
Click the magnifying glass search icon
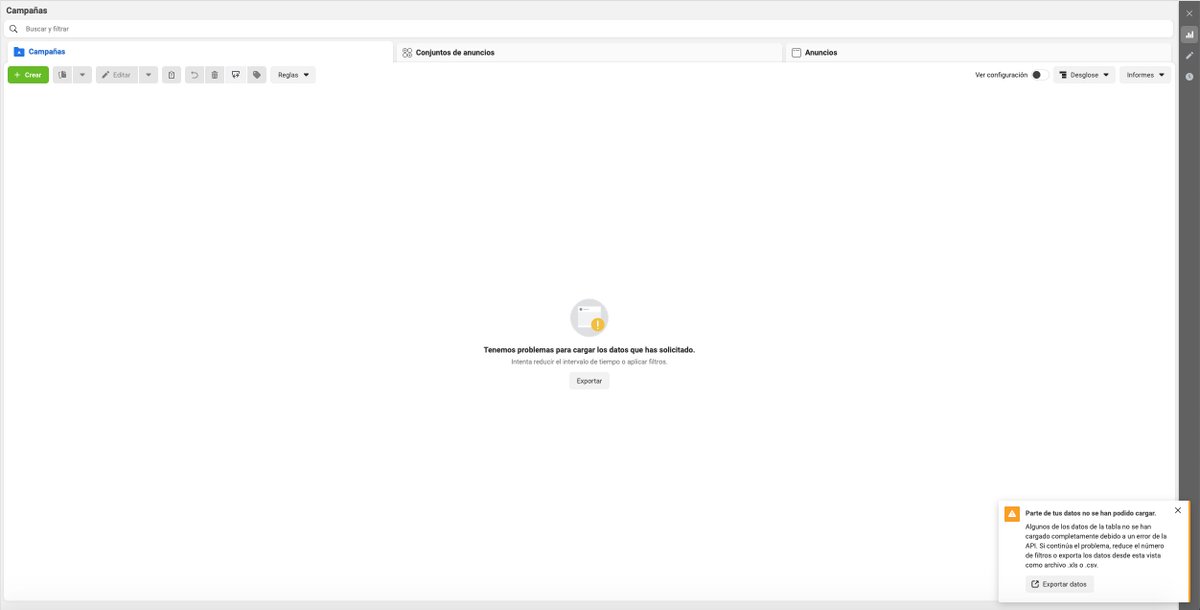point(13,29)
